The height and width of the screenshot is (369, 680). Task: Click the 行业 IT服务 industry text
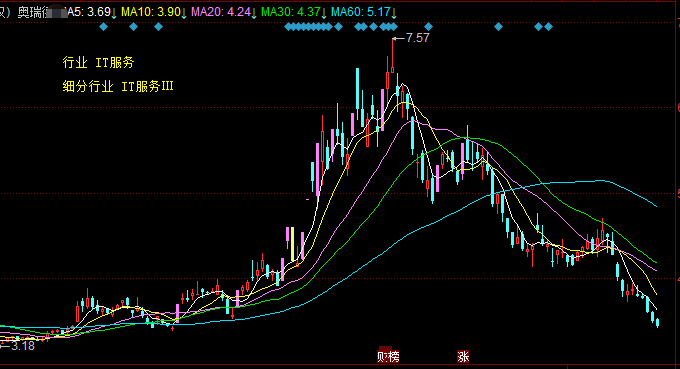click(x=98, y=62)
